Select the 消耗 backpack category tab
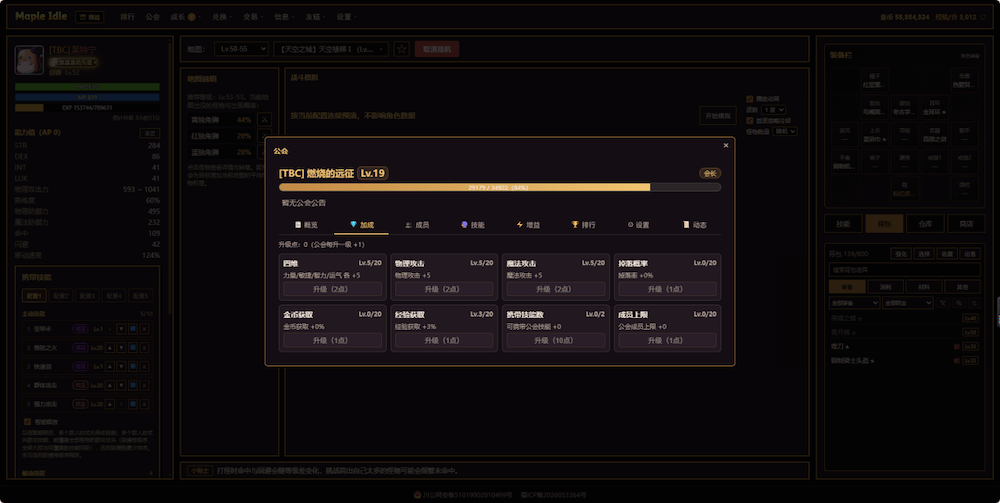 (x=887, y=287)
